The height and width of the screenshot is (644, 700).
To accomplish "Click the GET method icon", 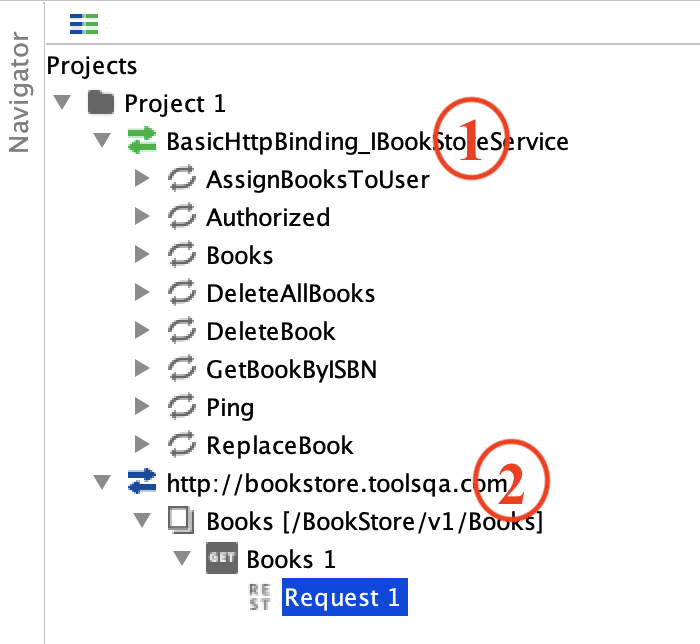I will (221, 559).
